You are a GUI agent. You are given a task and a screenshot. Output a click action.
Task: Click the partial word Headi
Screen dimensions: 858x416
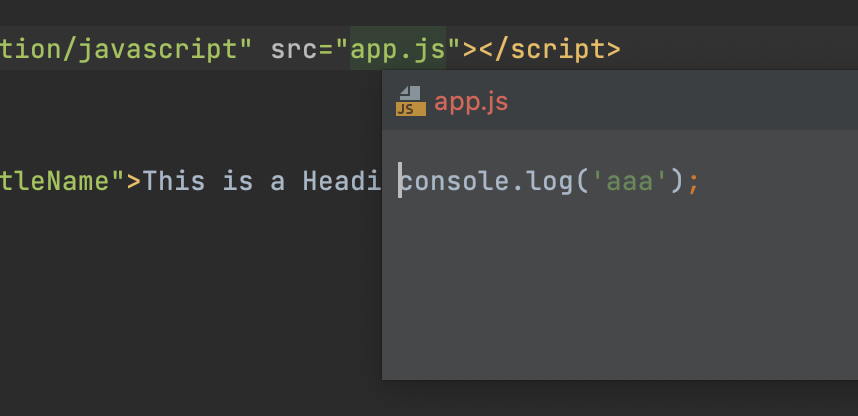coord(342,181)
